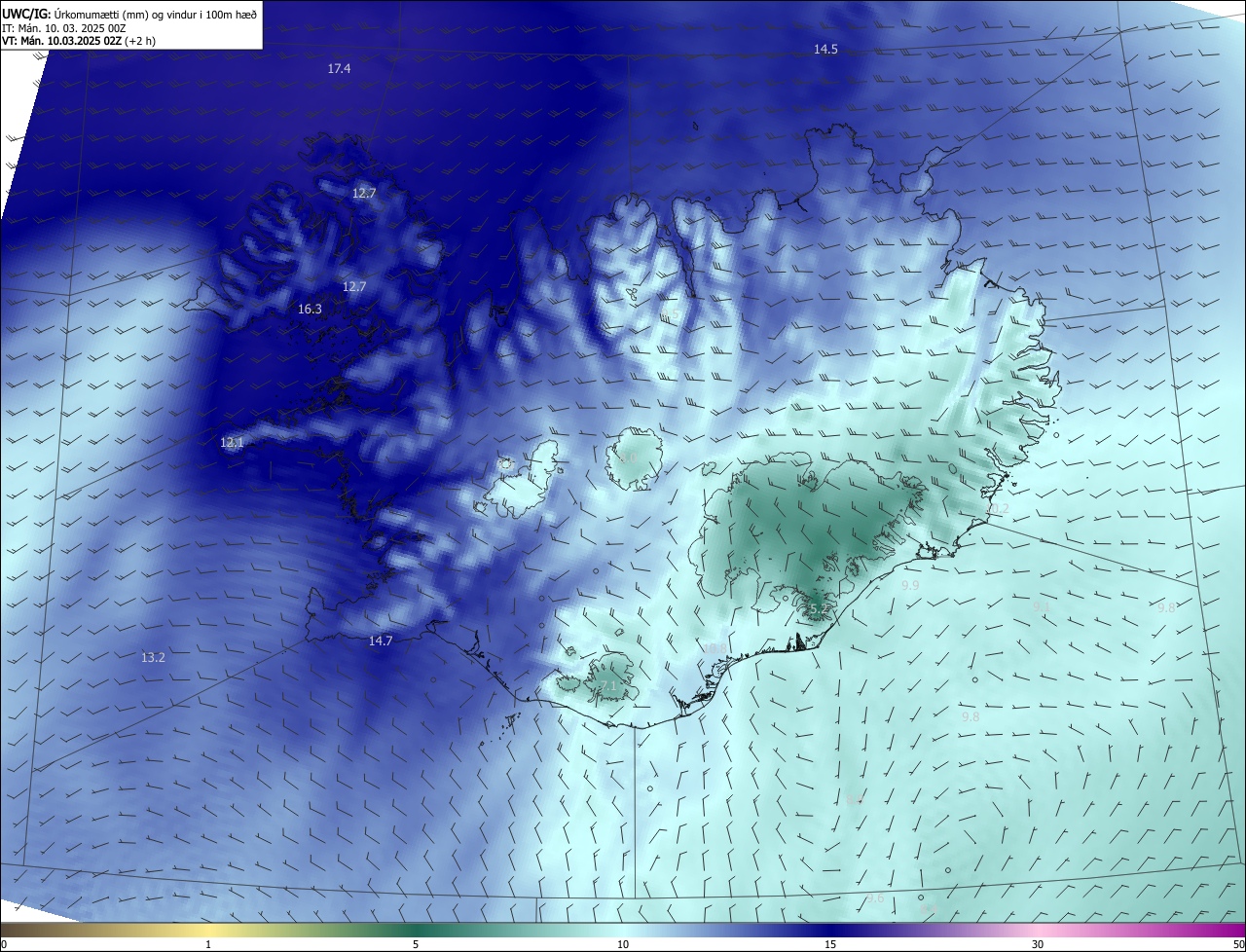The height and width of the screenshot is (952, 1246).
Task: Click the 12.1 value on the map
Action: point(232,442)
